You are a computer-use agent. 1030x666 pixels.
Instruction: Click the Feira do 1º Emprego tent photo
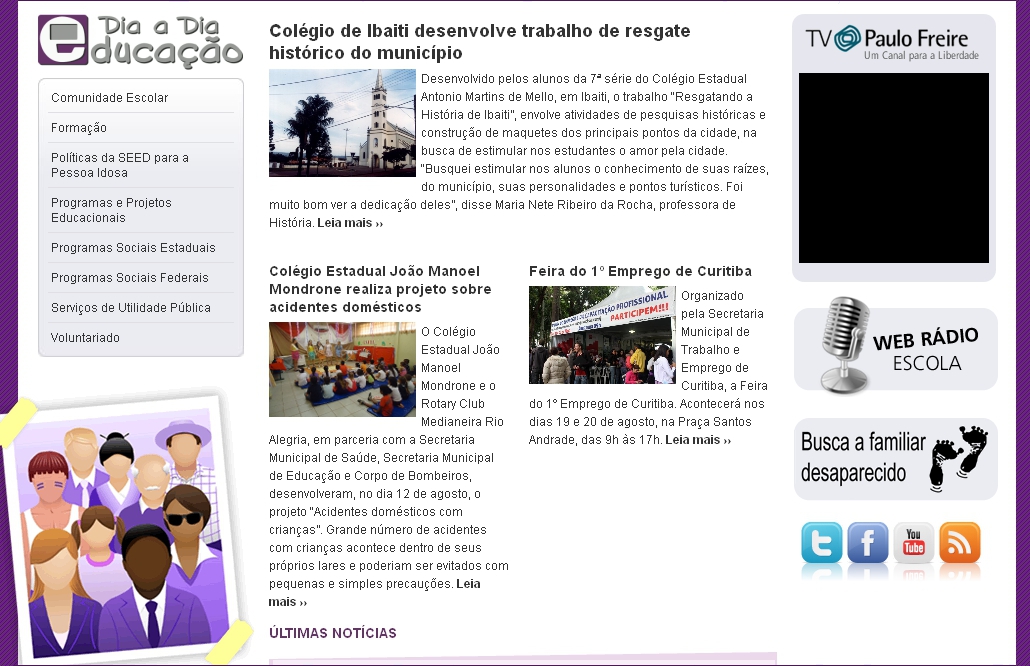tap(602, 335)
